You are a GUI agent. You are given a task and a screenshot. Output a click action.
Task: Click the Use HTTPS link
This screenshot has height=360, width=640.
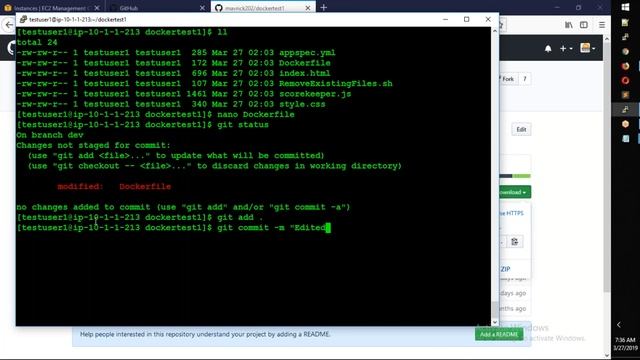click(x=511, y=213)
